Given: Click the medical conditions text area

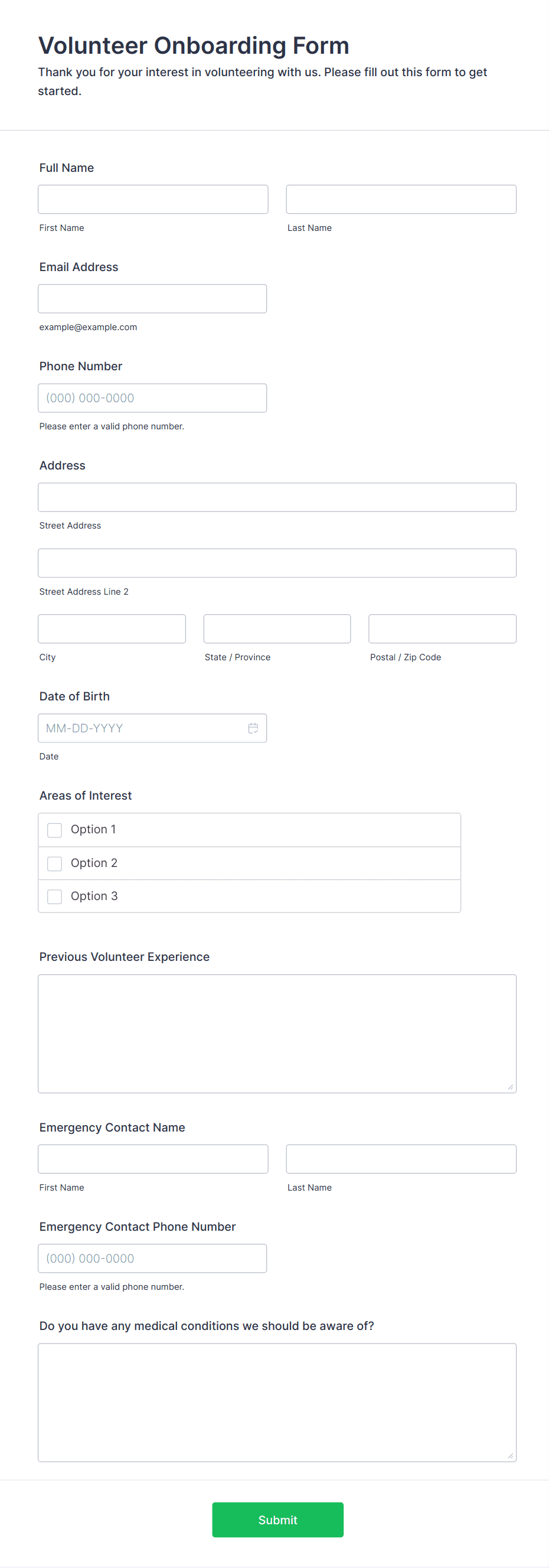Looking at the screenshot, I should pyautogui.click(x=277, y=1403).
